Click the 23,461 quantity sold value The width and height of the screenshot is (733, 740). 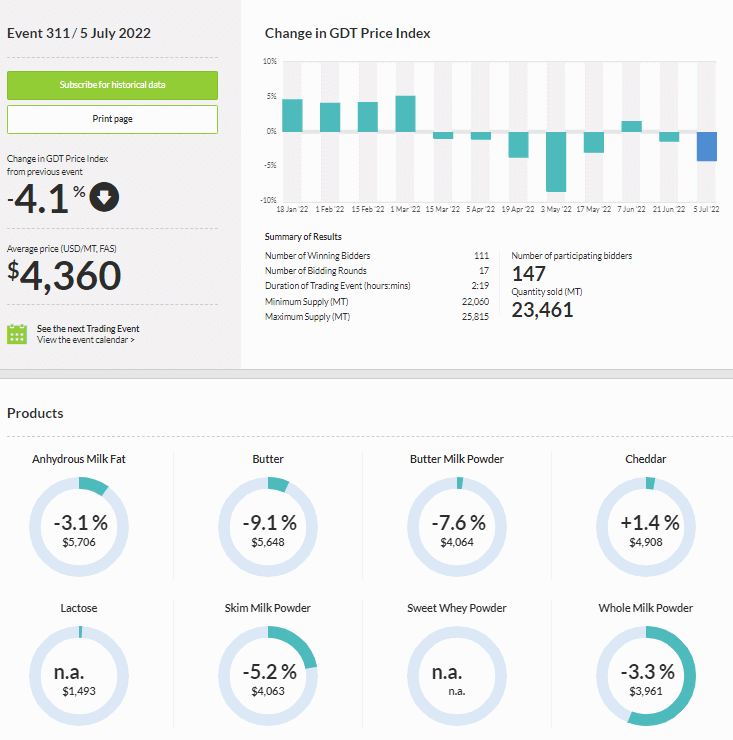pos(542,310)
